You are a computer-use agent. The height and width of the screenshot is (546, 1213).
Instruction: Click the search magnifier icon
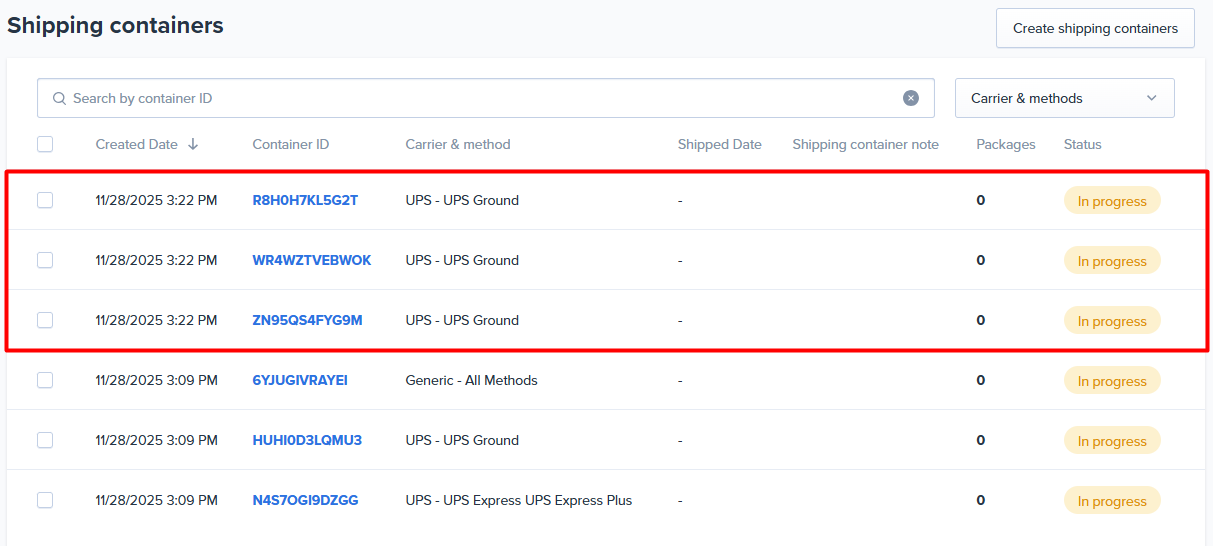(x=60, y=99)
